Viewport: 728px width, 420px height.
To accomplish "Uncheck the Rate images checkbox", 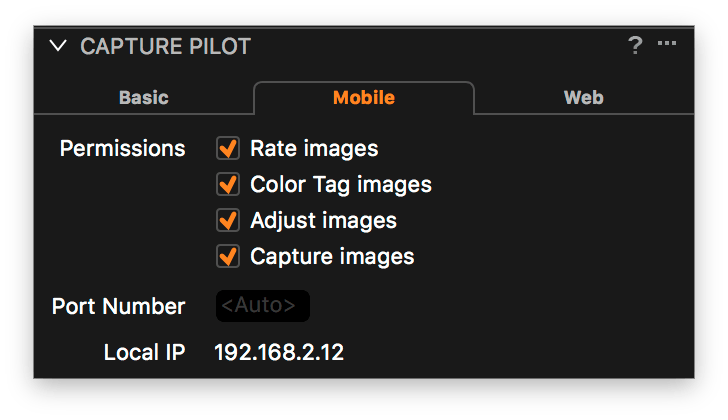I will pyautogui.click(x=228, y=149).
